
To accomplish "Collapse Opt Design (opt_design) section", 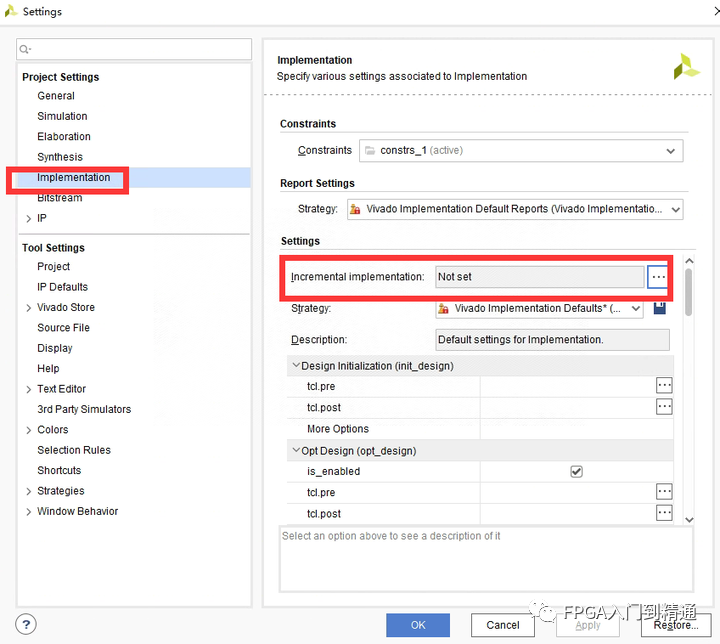I will 296,451.
